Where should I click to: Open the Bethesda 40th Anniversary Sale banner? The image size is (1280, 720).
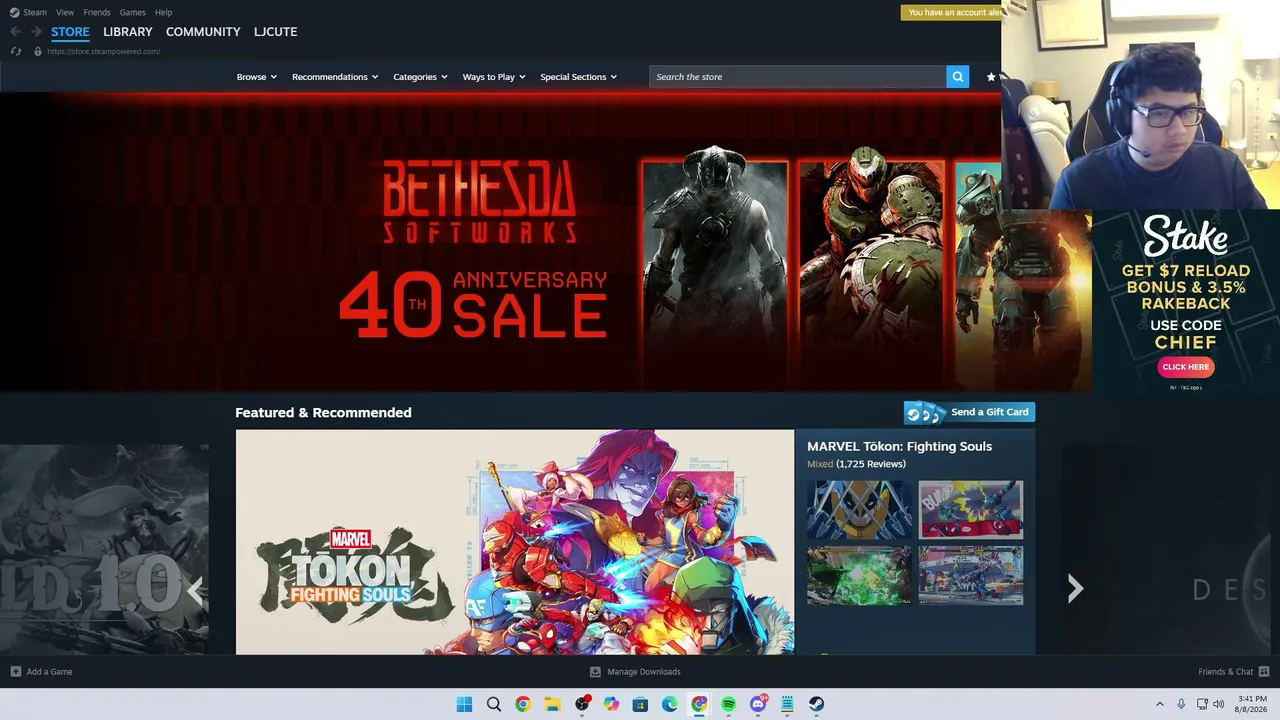[546, 241]
